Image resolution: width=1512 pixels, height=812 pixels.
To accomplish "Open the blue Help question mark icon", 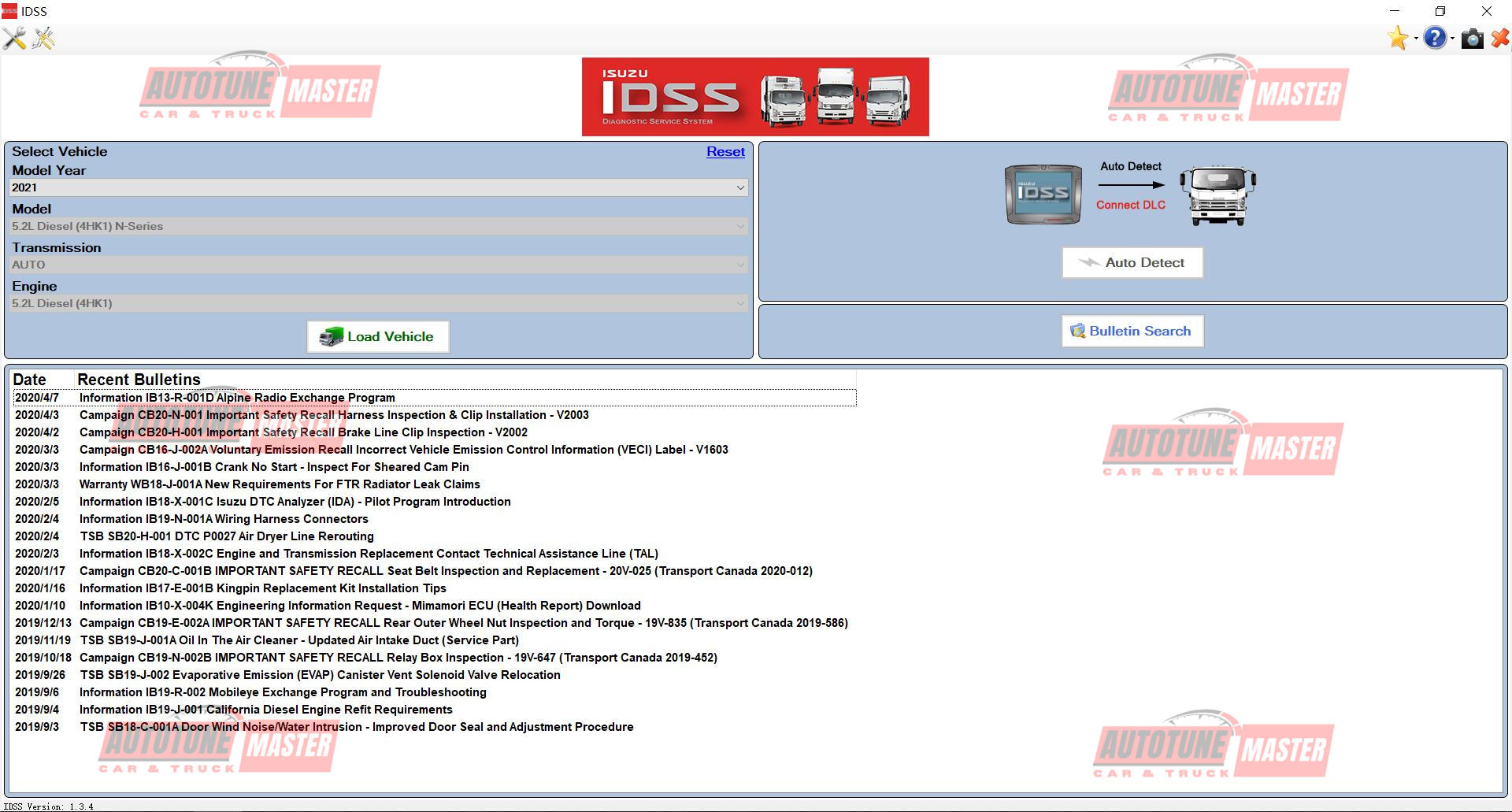I will click(x=1434, y=38).
